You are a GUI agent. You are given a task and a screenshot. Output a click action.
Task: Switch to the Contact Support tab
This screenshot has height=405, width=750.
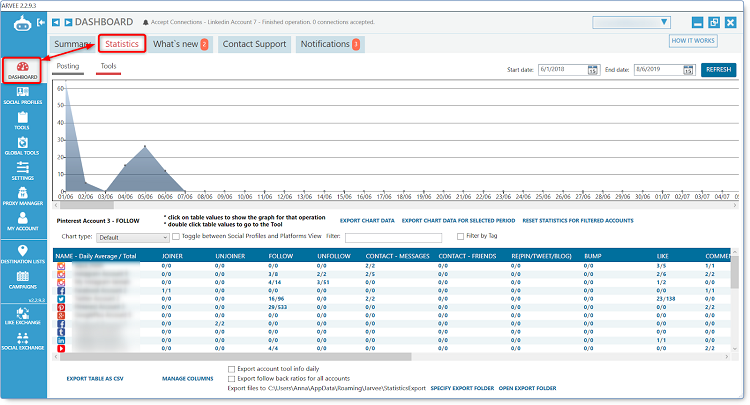click(253, 44)
